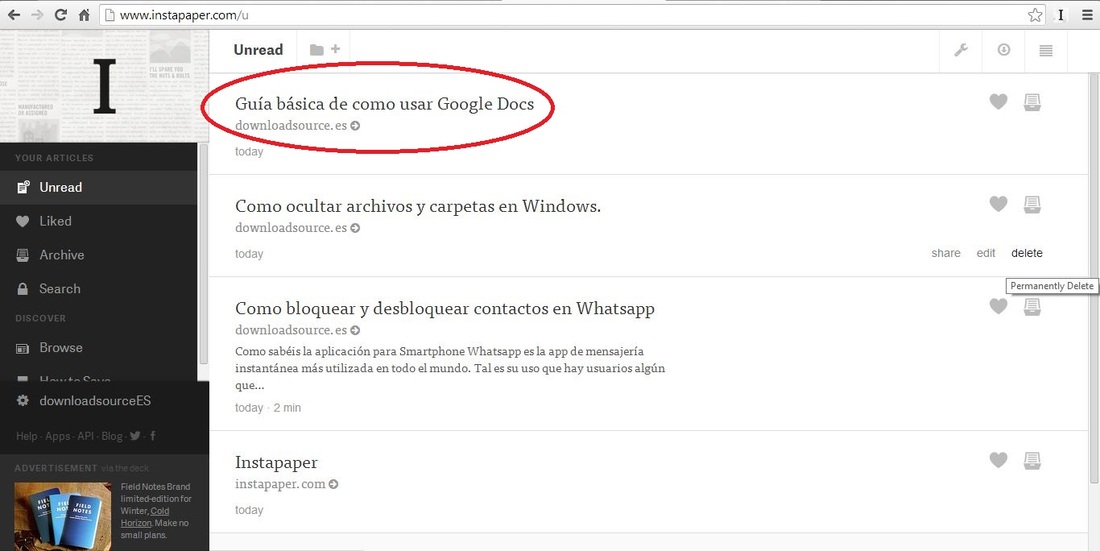Open the Apps footer link

pos(58,437)
